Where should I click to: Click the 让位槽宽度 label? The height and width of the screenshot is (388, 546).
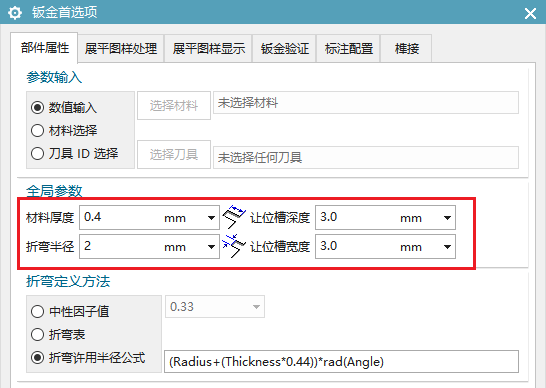[280, 247]
